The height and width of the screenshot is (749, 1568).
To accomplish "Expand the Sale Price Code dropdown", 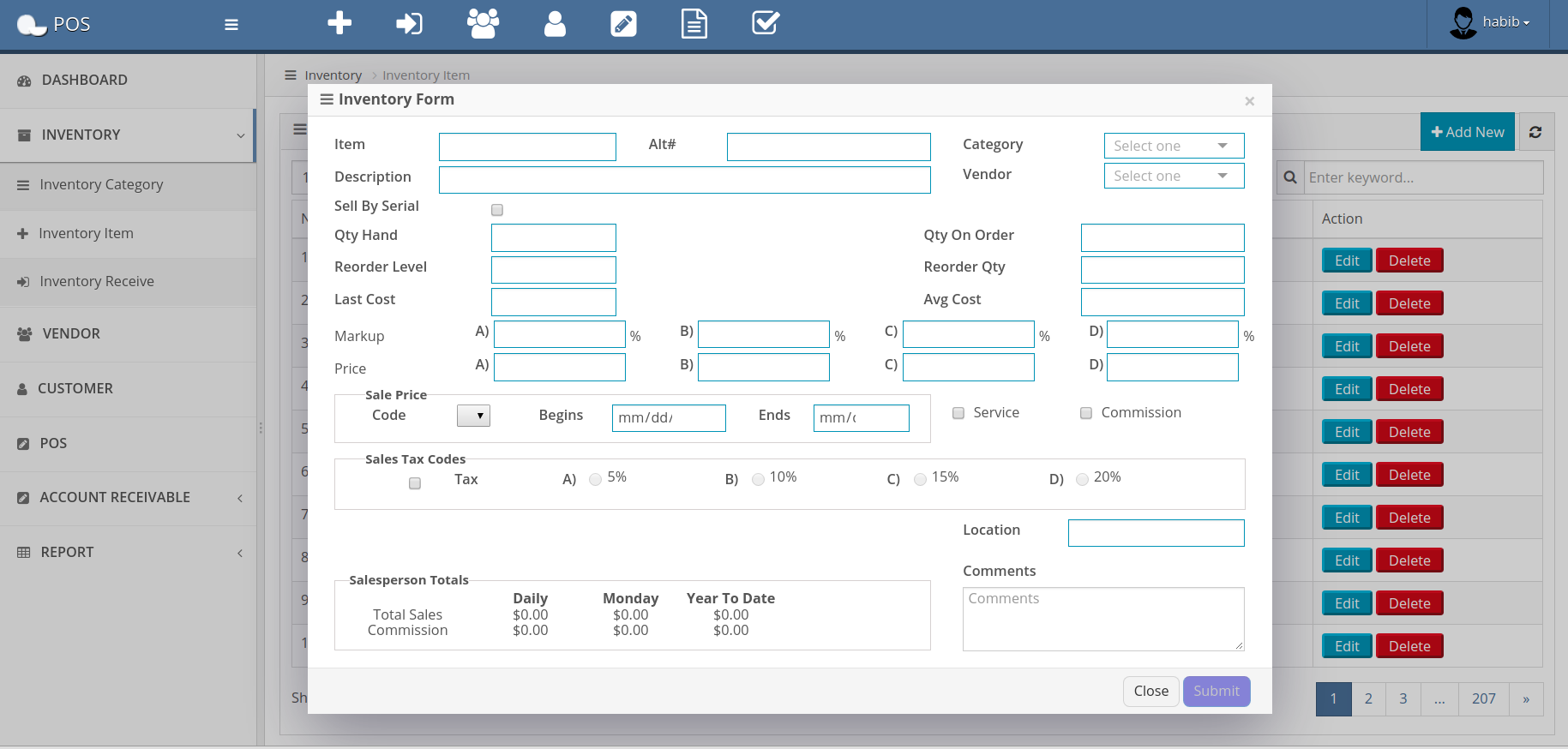I will 473,416.
